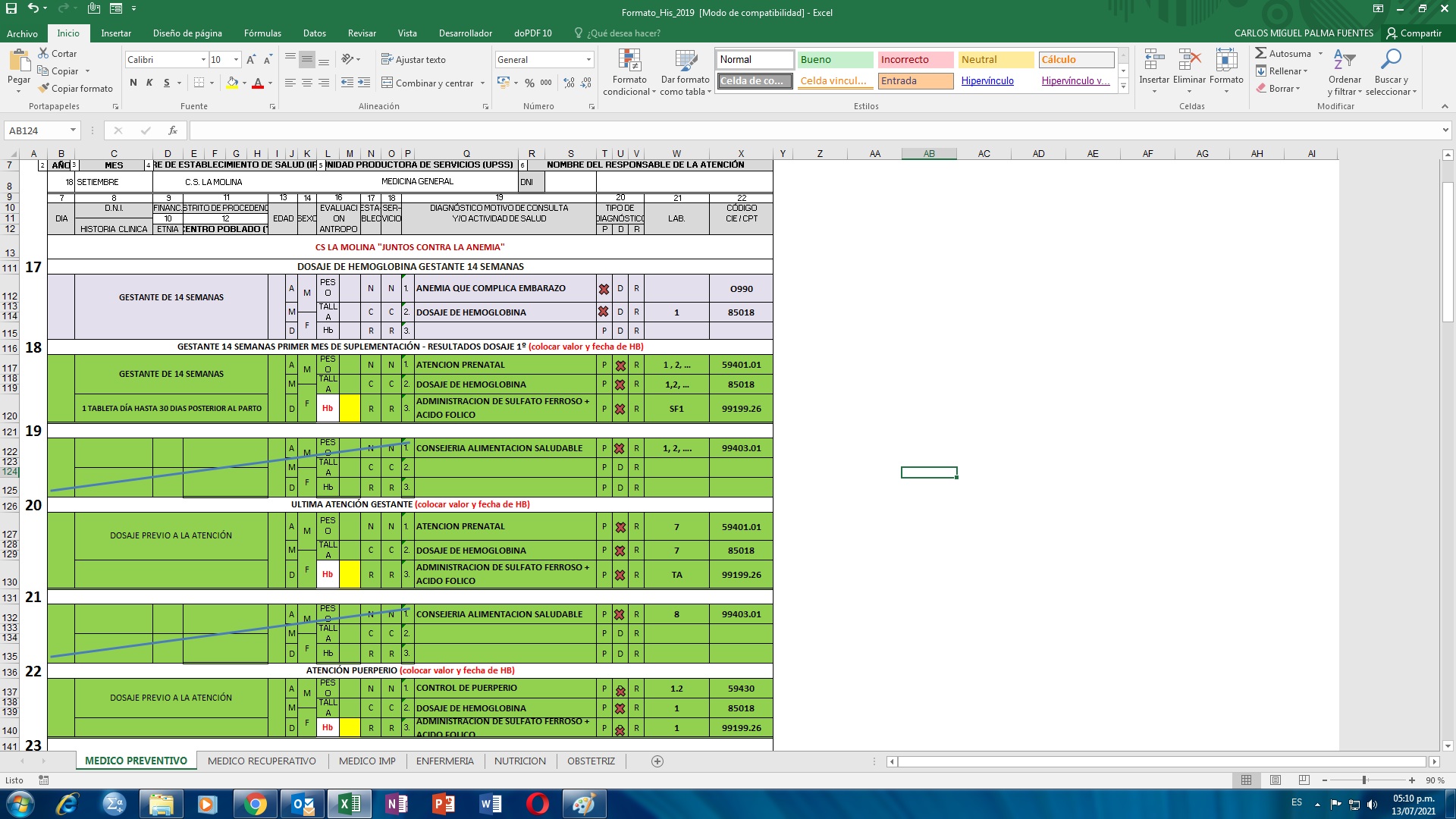Open the Calibri font name dropdown
Screen dimensions: 1456x819
(203, 59)
